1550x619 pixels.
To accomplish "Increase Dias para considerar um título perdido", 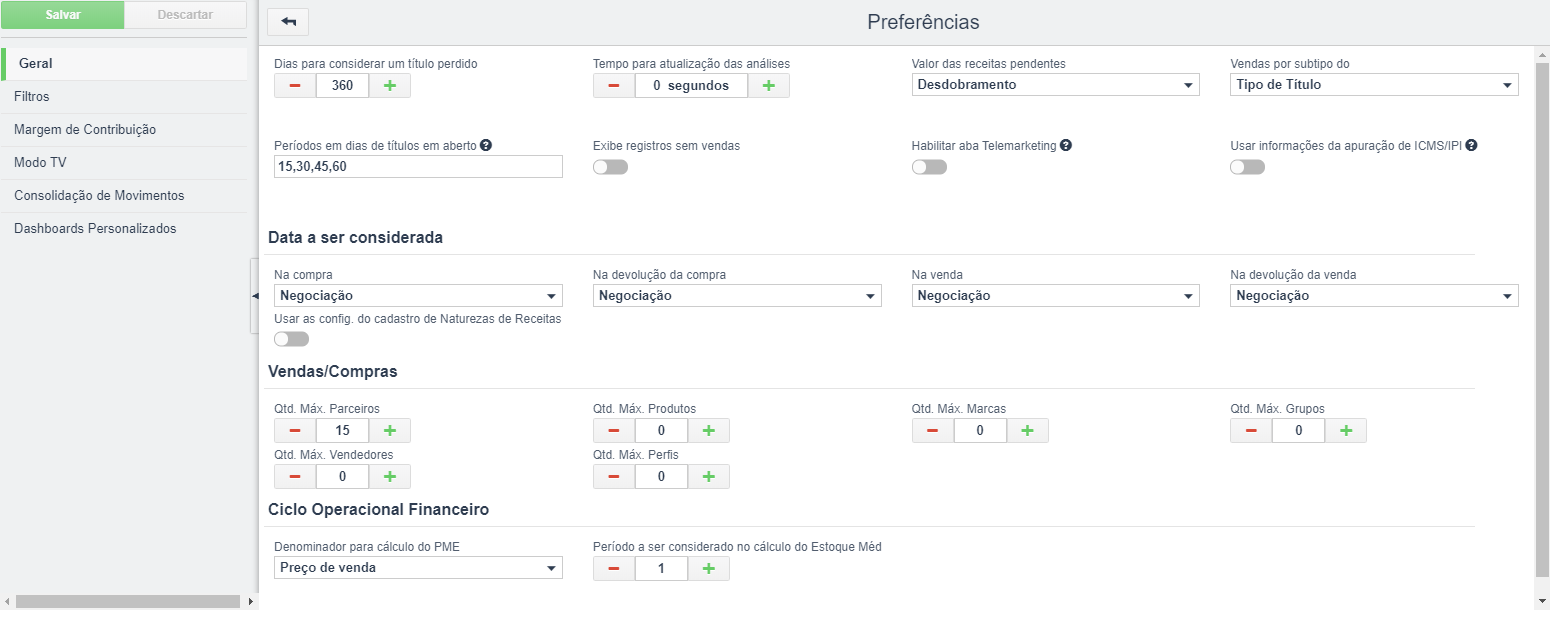I will tap(390, 86).
